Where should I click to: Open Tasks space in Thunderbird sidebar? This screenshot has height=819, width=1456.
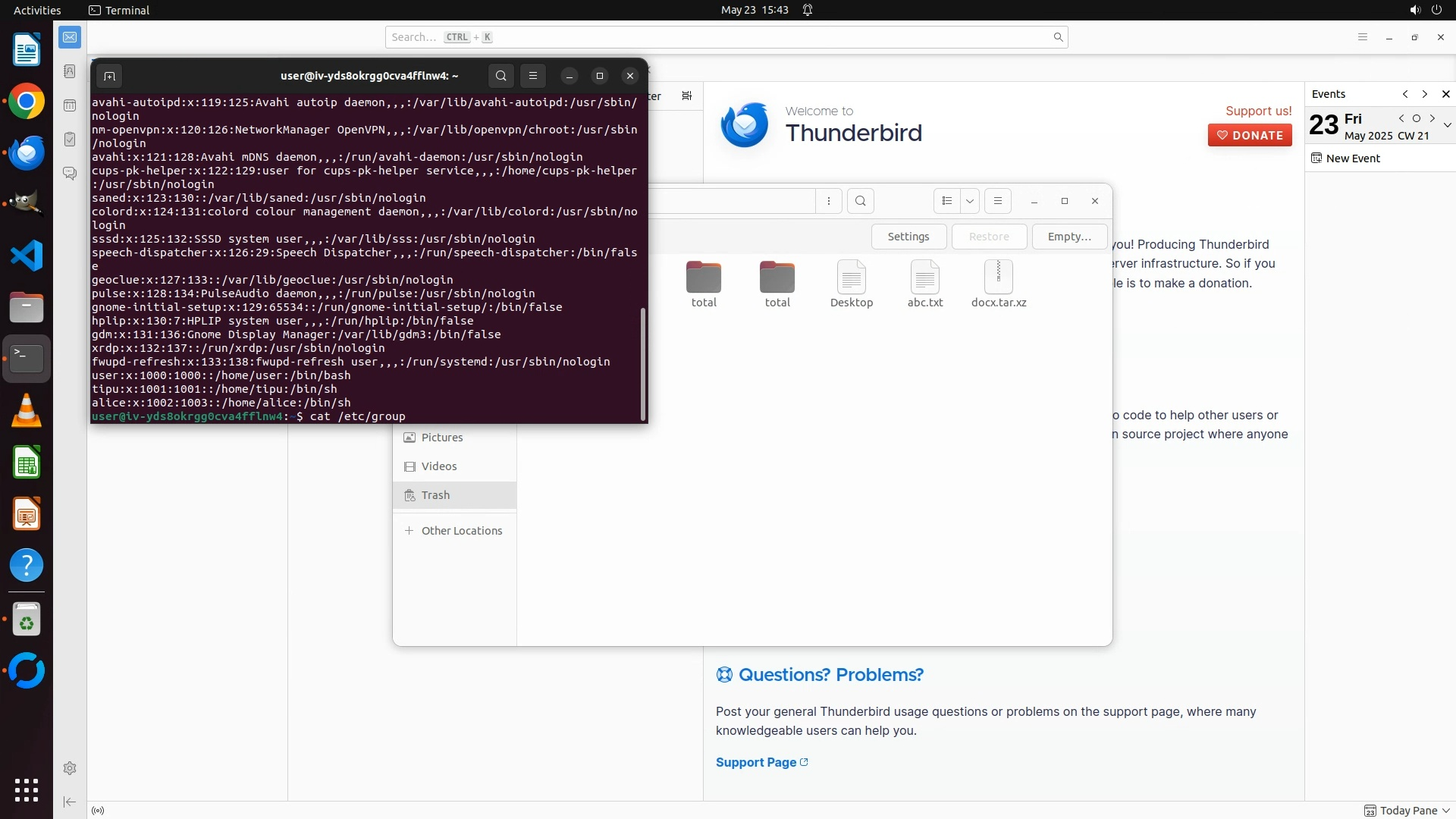pyautogui.click(x=70, y=140)
